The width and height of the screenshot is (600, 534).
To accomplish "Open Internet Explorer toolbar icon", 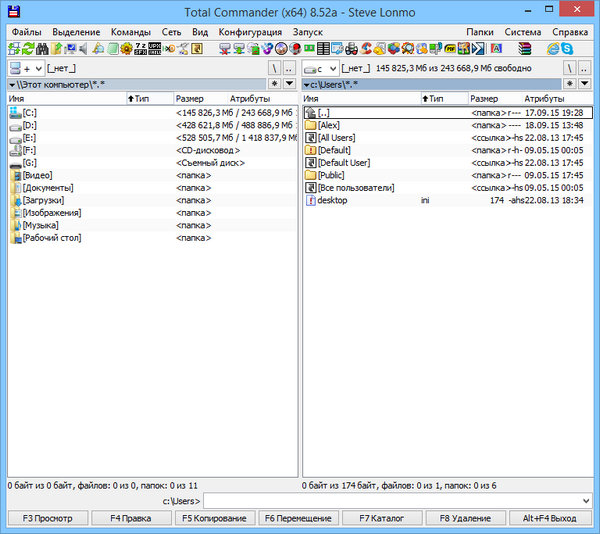I will click(553, 48).
